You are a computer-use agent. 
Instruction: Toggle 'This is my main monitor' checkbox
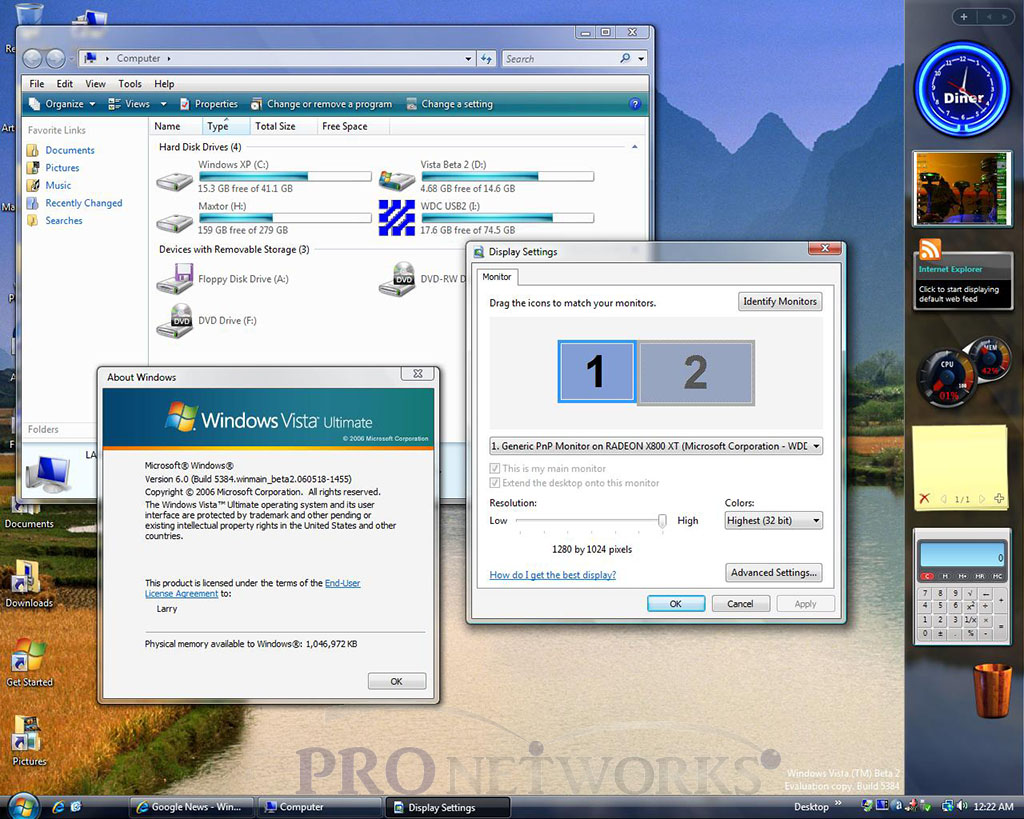pyautogui.click(x=495, y=468)
